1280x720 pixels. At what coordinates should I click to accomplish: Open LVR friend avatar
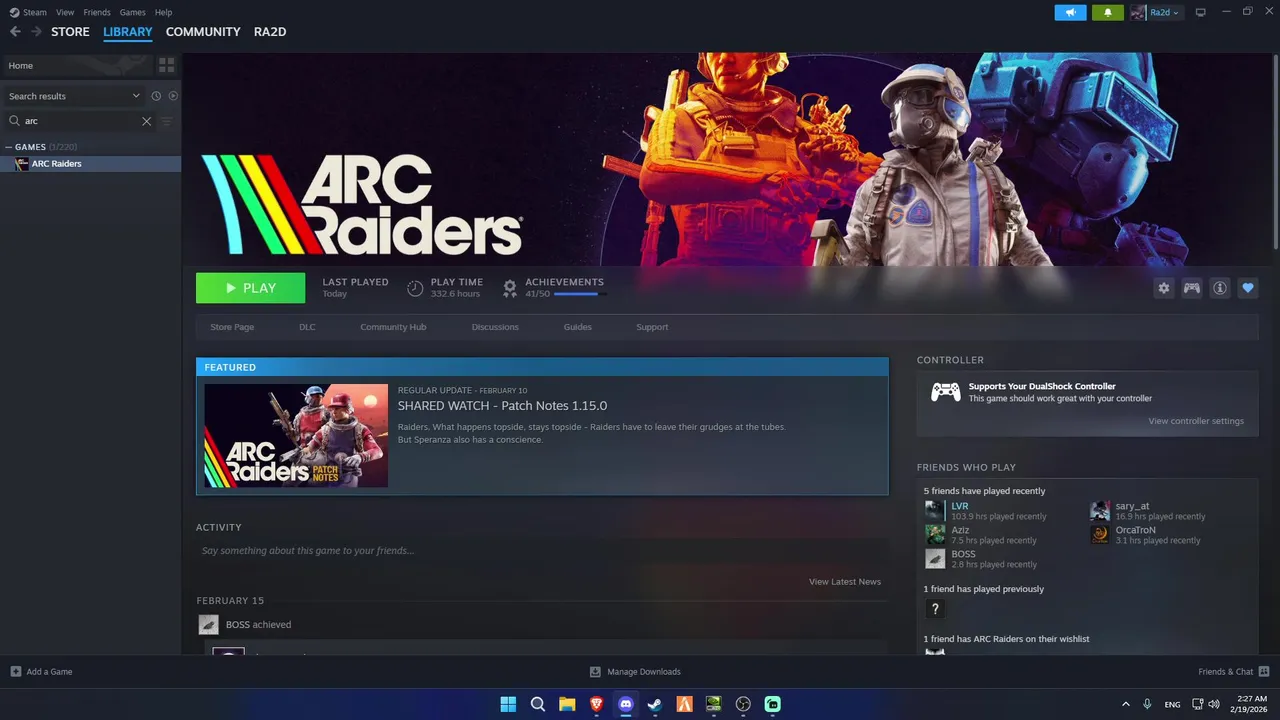coord(935,510)
